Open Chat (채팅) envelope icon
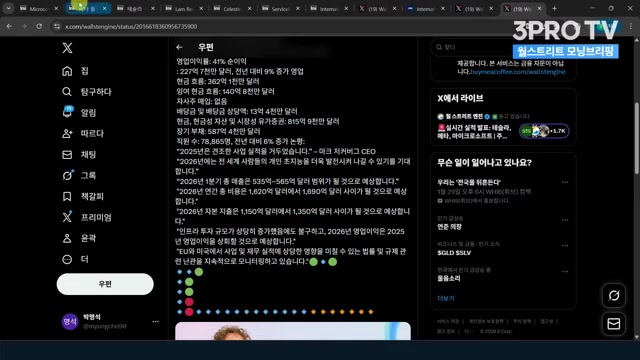Screen dimensions: 640x360 (x=67, y=155)
